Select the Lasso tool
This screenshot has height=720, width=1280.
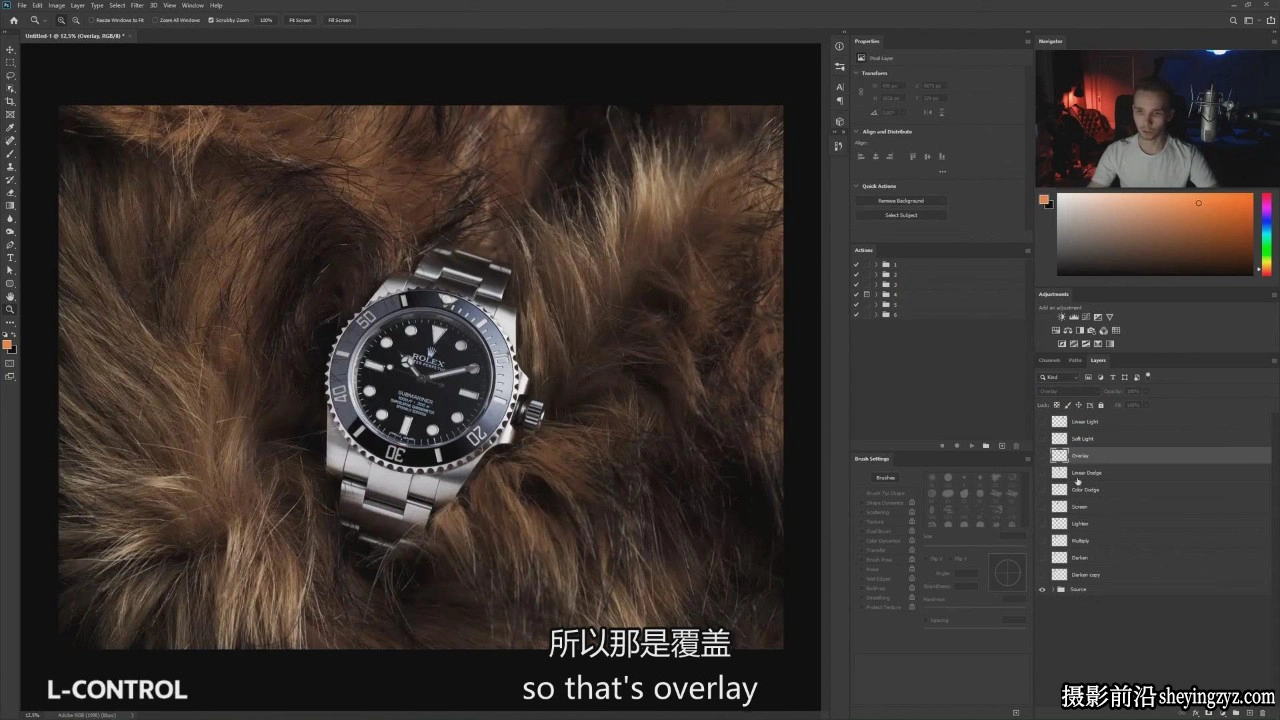tap(10, 75)
